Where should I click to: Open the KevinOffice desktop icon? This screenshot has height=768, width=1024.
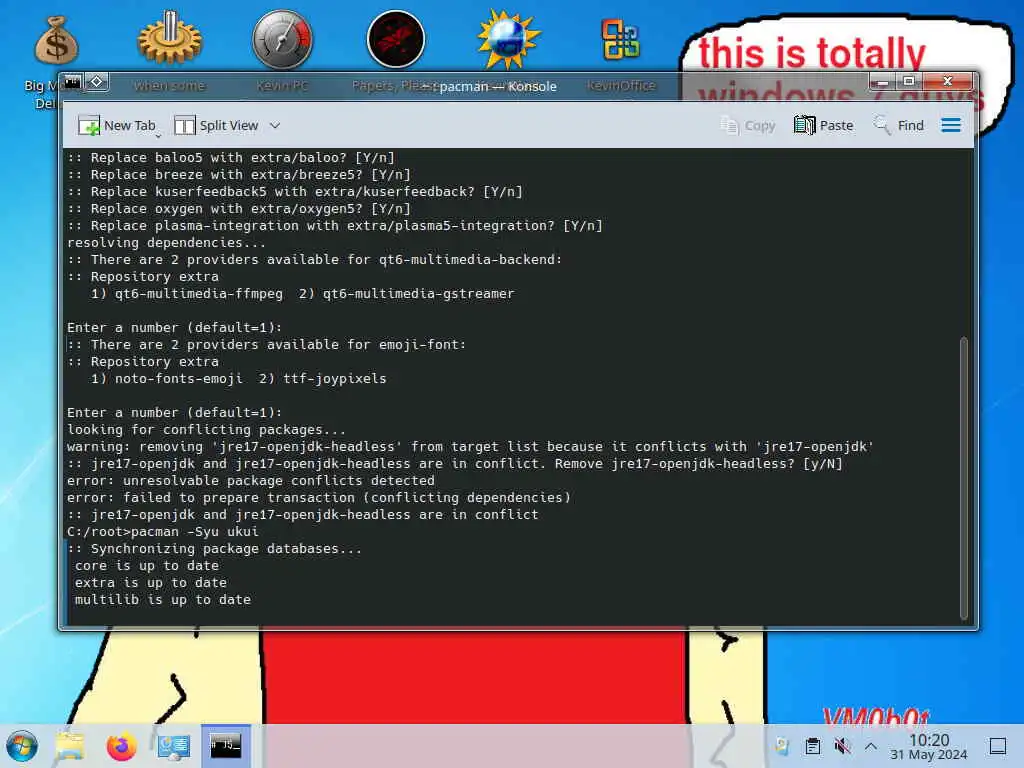coord(620,39)
